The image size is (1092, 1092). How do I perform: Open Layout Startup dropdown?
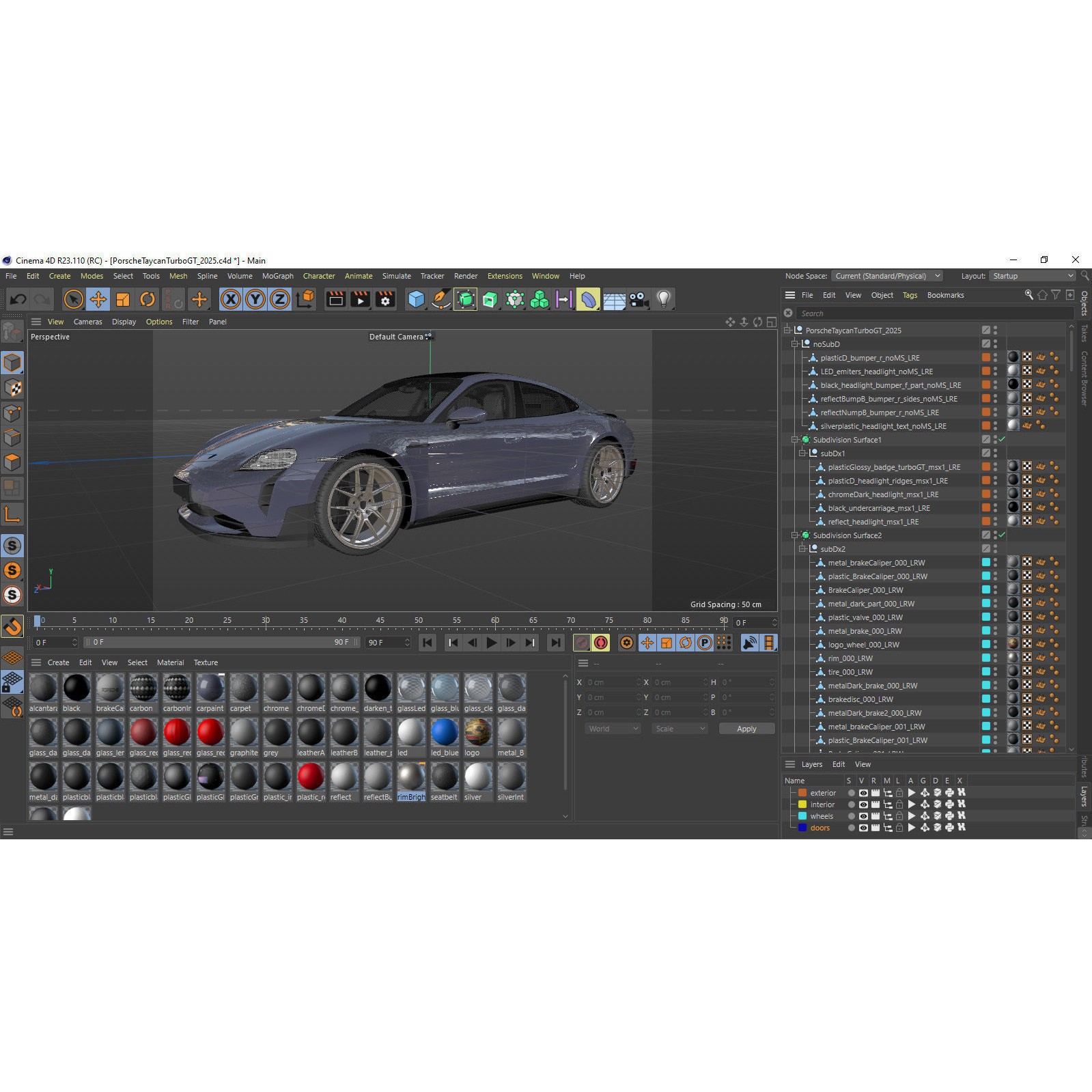(1033, 276)
